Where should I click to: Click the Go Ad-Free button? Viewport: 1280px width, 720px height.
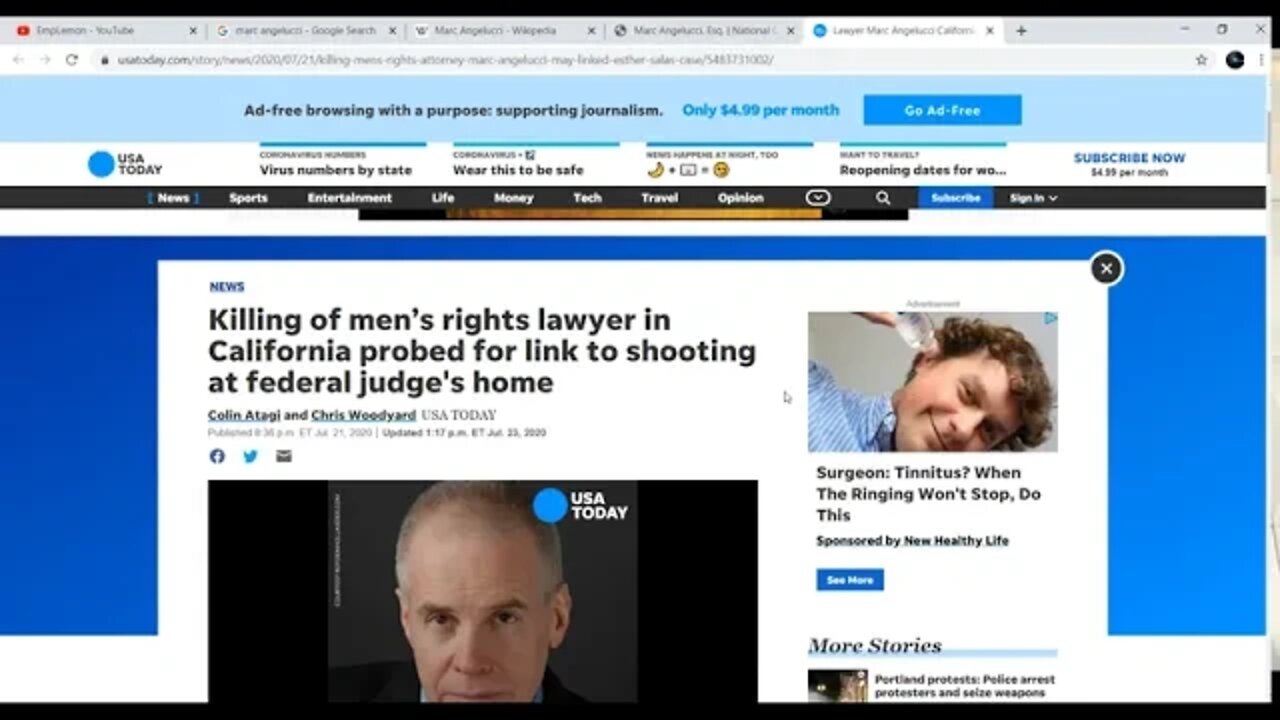pos(942,110)
